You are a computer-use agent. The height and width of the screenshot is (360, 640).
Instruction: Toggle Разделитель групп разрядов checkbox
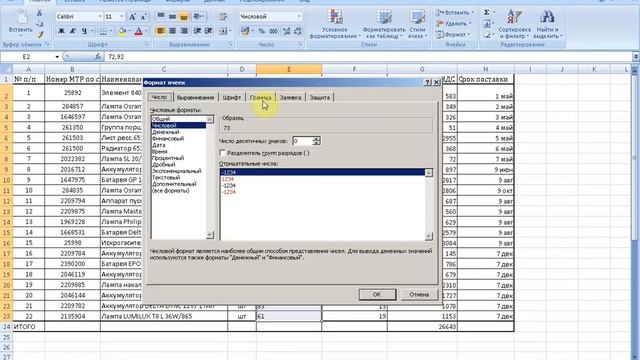(222, 153)
